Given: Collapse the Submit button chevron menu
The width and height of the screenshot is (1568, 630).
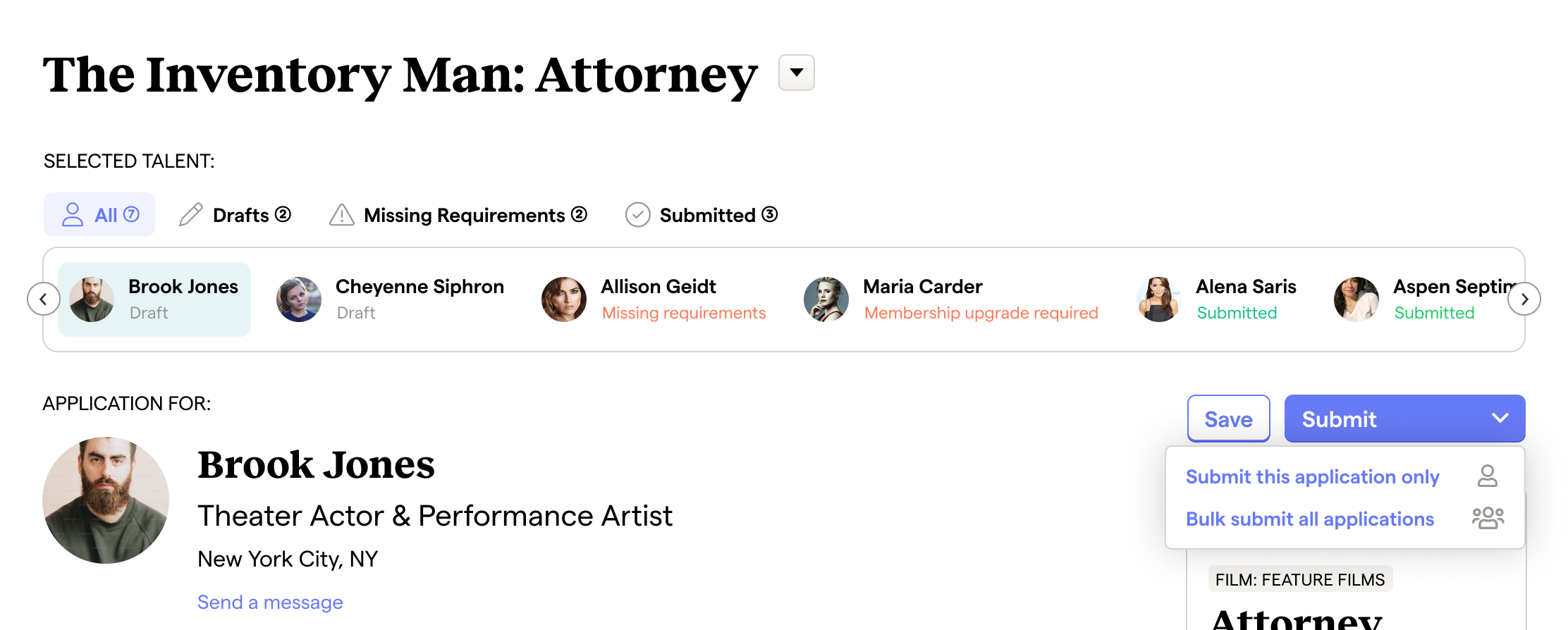Looking at the screenshot, I should click(1500, 419).
